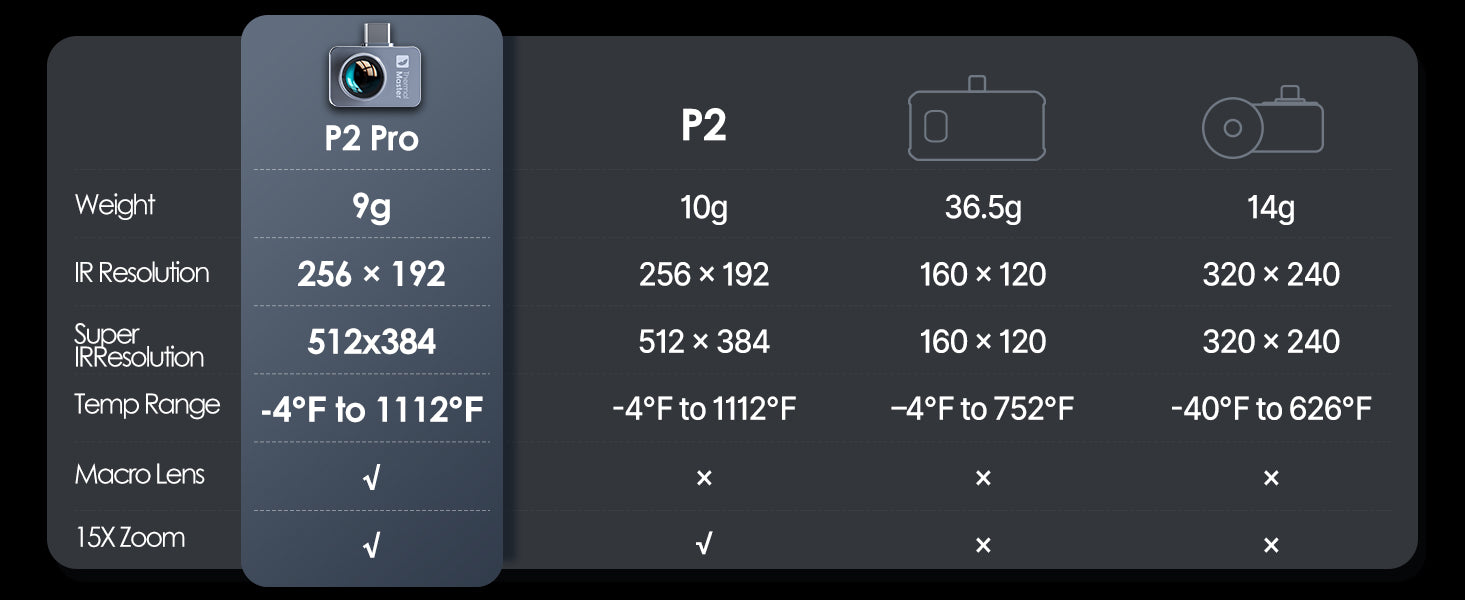This screenshot has height=600, width=1465.
Task: Click the P2 Pro 512x384 value
Action: pos(371,342)
